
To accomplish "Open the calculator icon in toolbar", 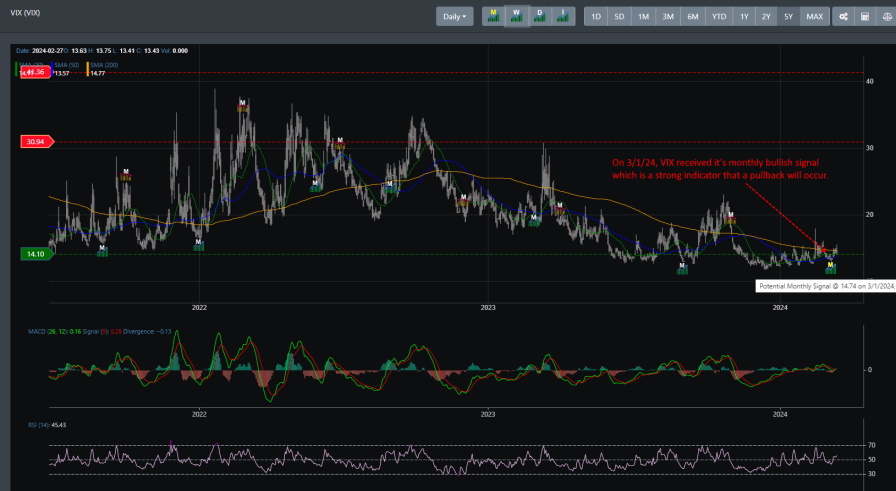I will (x=865, y=17).
